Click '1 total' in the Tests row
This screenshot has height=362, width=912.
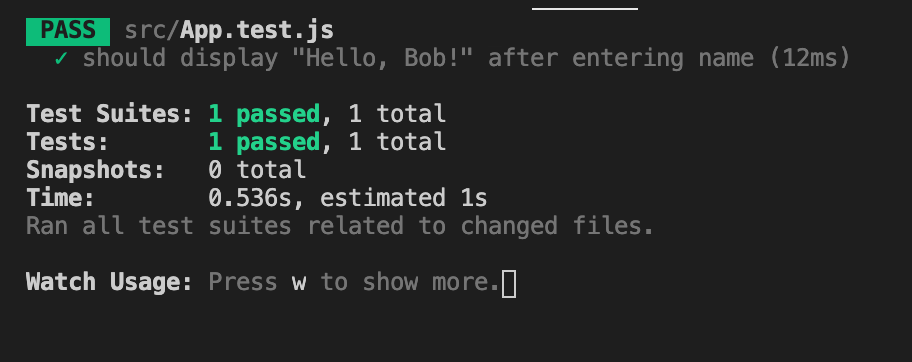point(397,141)
